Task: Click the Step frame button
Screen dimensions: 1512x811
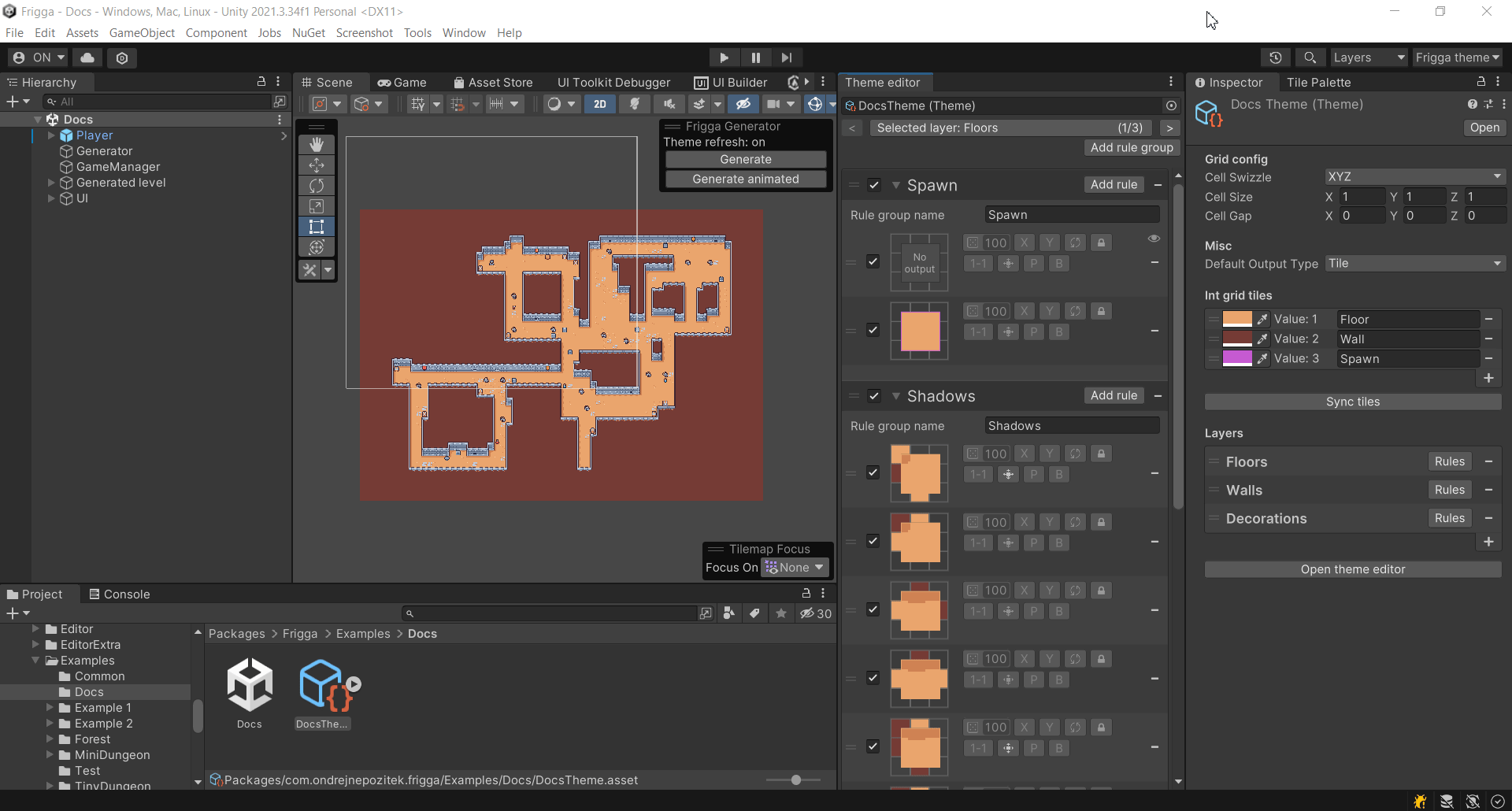Action: click(787, 57)
